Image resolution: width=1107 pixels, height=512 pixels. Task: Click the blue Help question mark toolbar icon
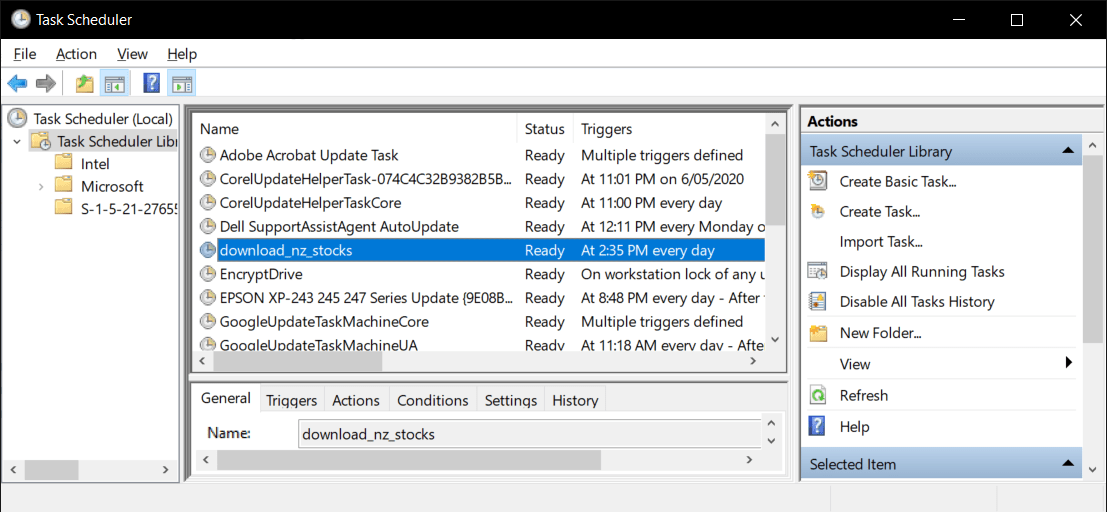pos(151,83)
